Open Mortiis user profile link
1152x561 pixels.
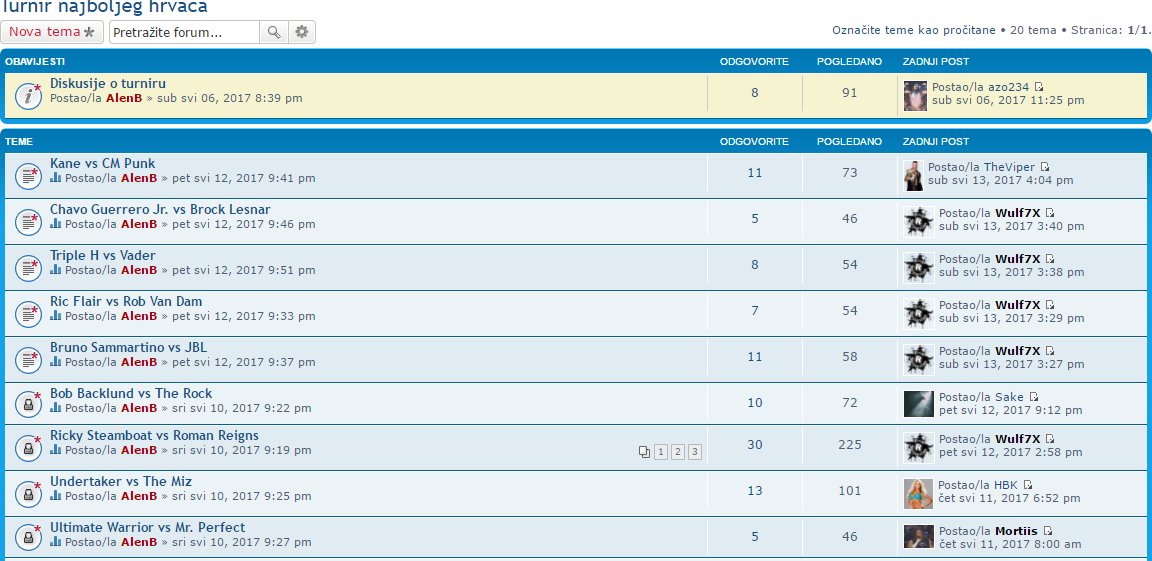point(1016,531)
